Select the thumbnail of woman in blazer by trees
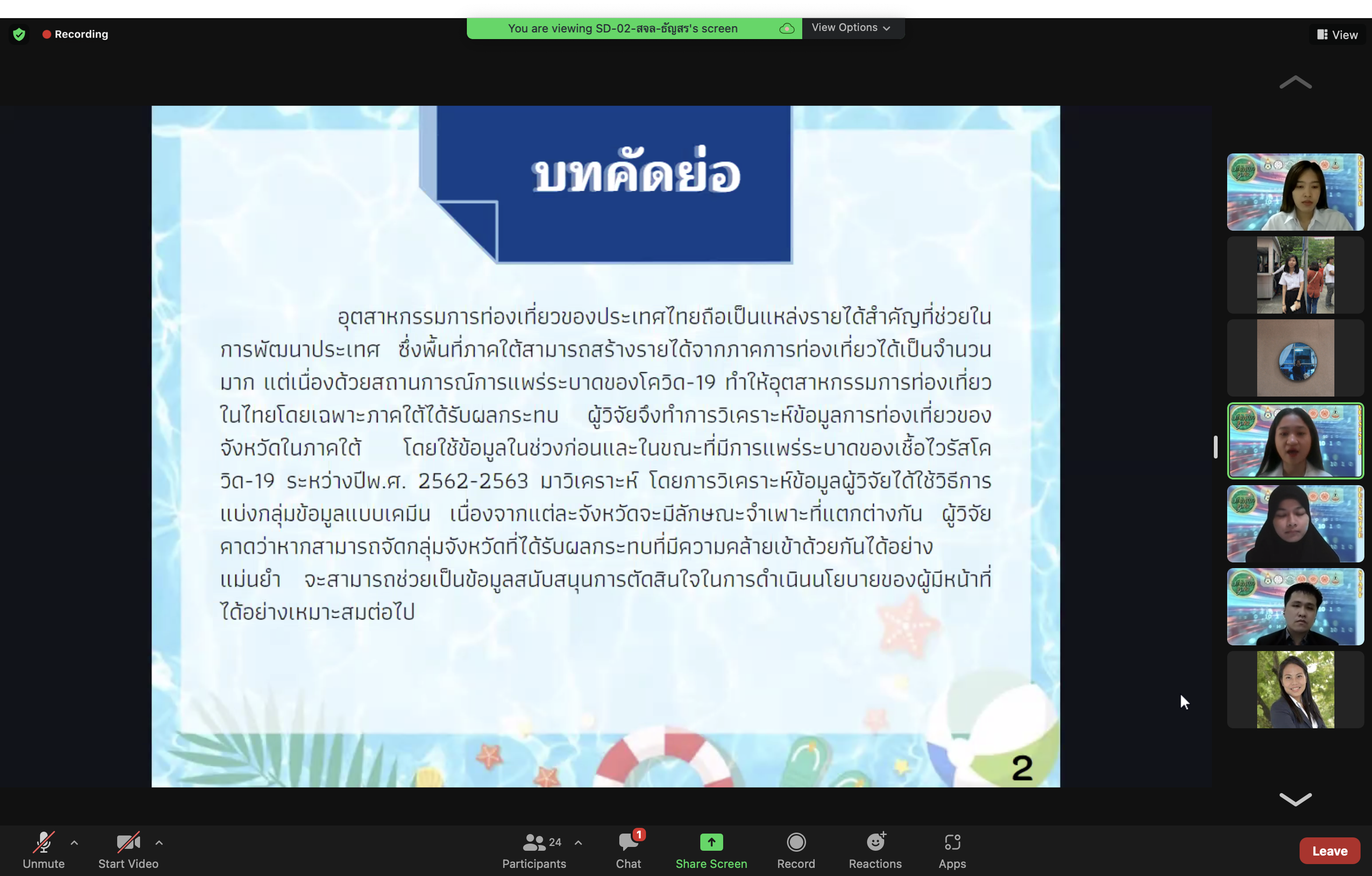 point(1295,690)
